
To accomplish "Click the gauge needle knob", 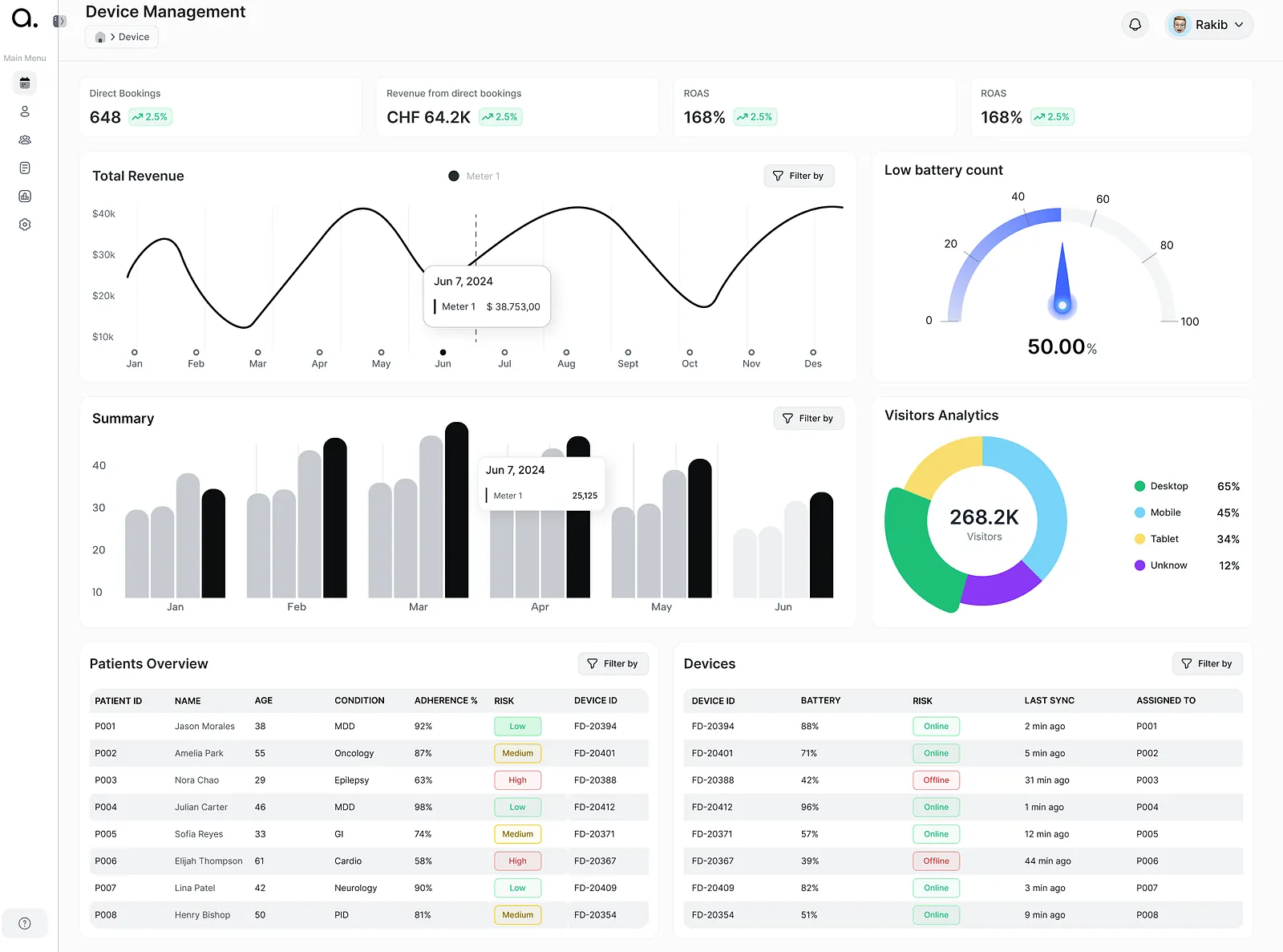I will 1062,305.
